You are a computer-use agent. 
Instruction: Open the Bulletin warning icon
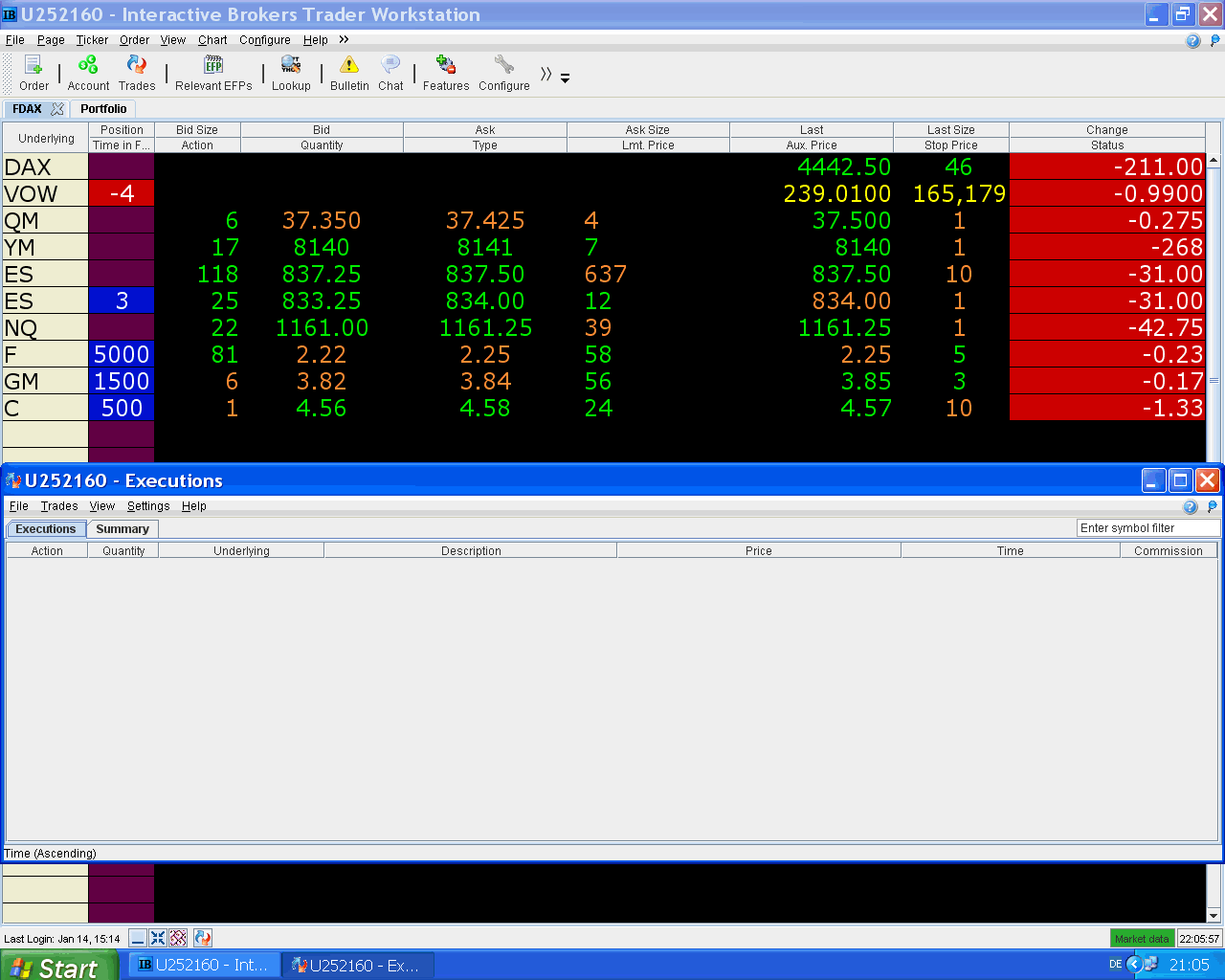pyautogui.click(x=349, y=73)
